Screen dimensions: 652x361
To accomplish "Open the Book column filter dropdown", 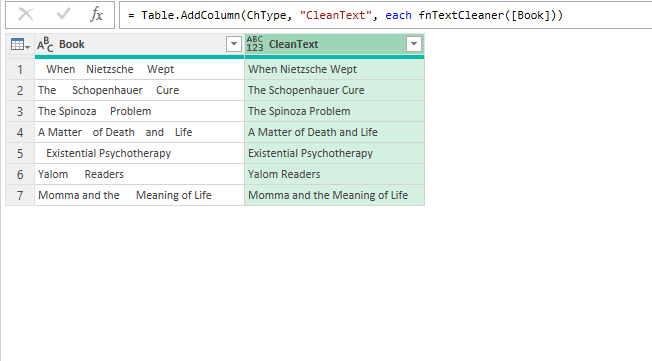I will pyautogui.click(x=234, y=44).
